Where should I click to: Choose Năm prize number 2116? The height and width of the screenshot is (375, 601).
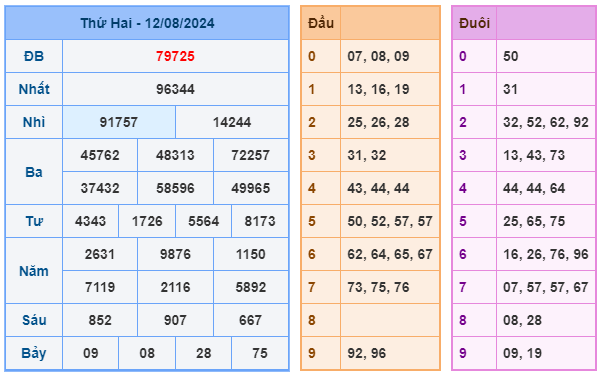tap(175, 287)
